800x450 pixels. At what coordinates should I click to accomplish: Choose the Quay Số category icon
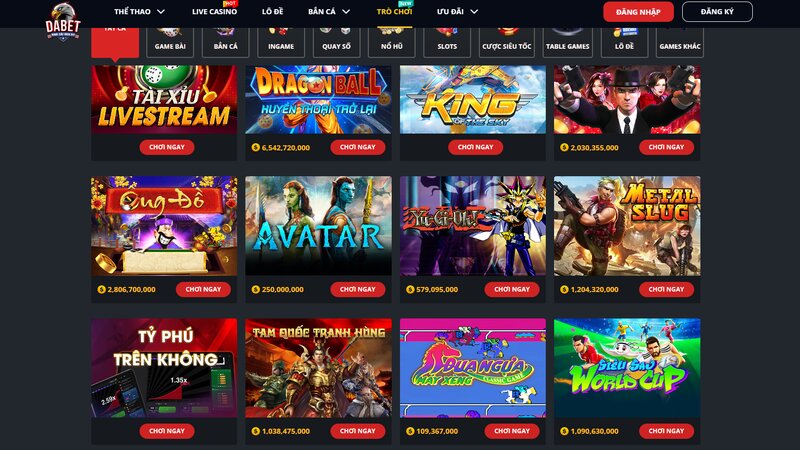336,42
